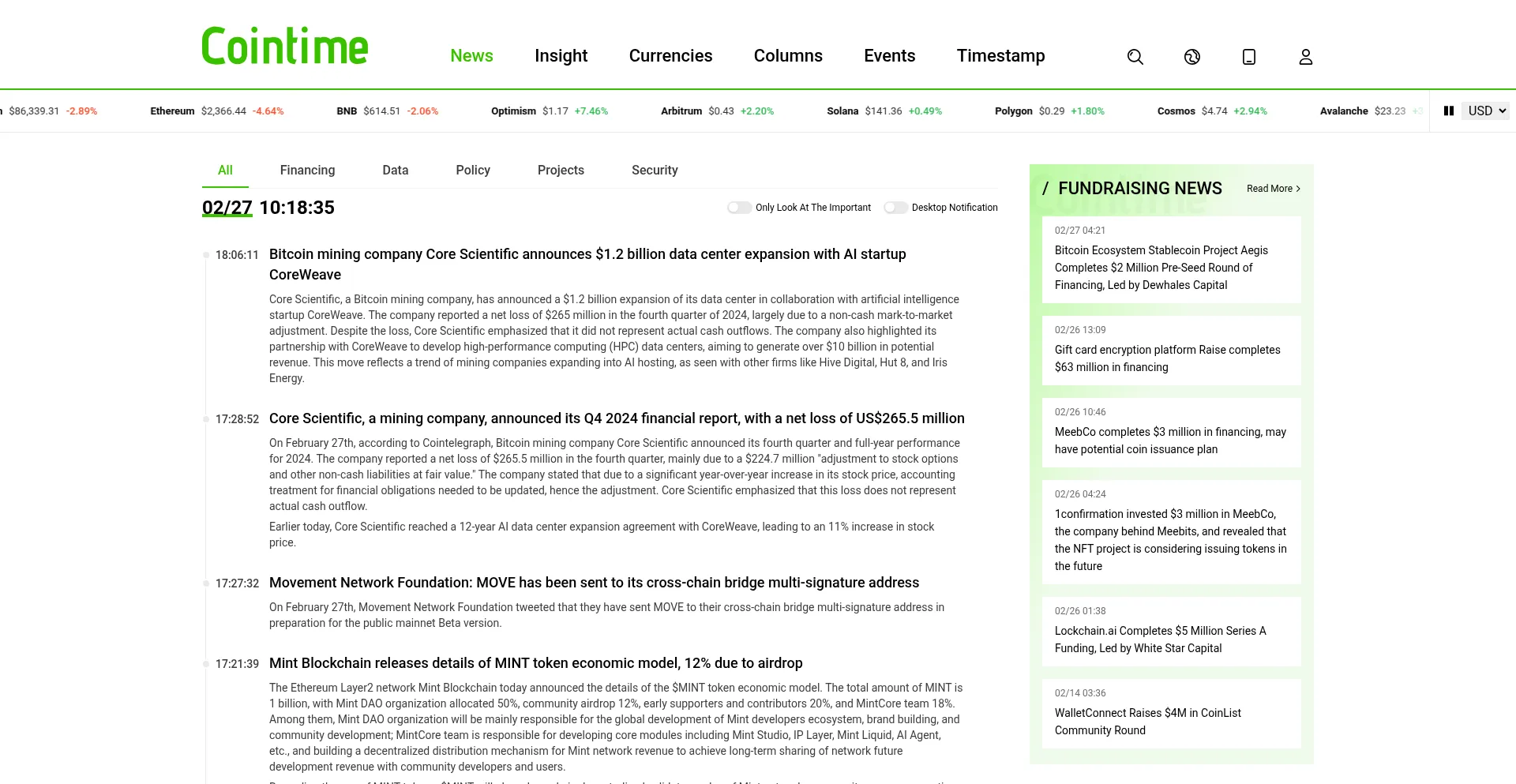This screenshot has height=784, width=1516.
Task: Open the News menu
Action: [x=471, y=56]
